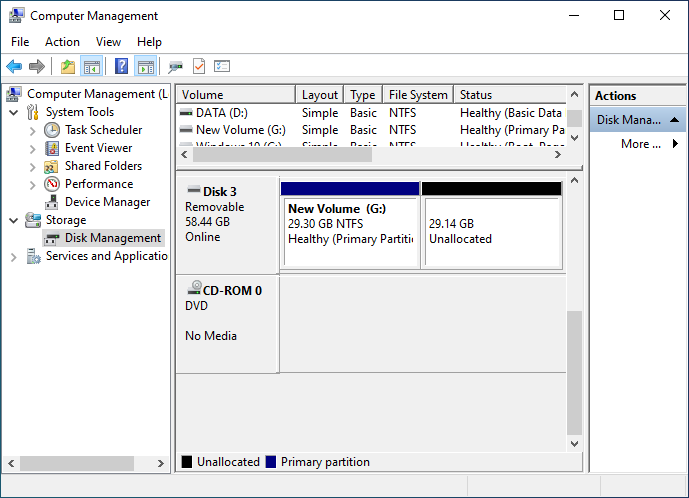Open the Action menu
The image size is (689, 498).
(62, 42)
